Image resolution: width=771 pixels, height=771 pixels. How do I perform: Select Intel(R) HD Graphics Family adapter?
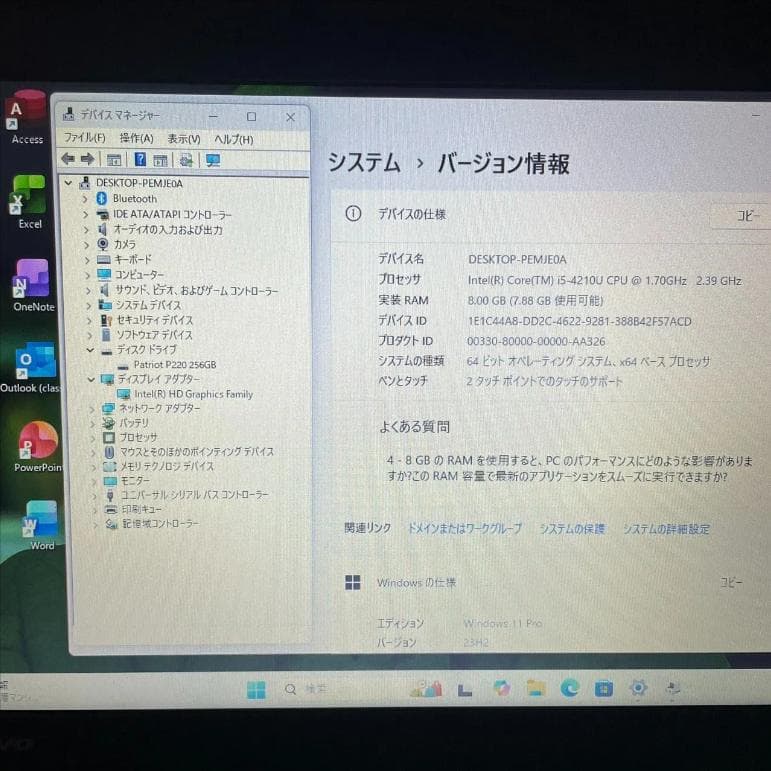coord(194,394)
